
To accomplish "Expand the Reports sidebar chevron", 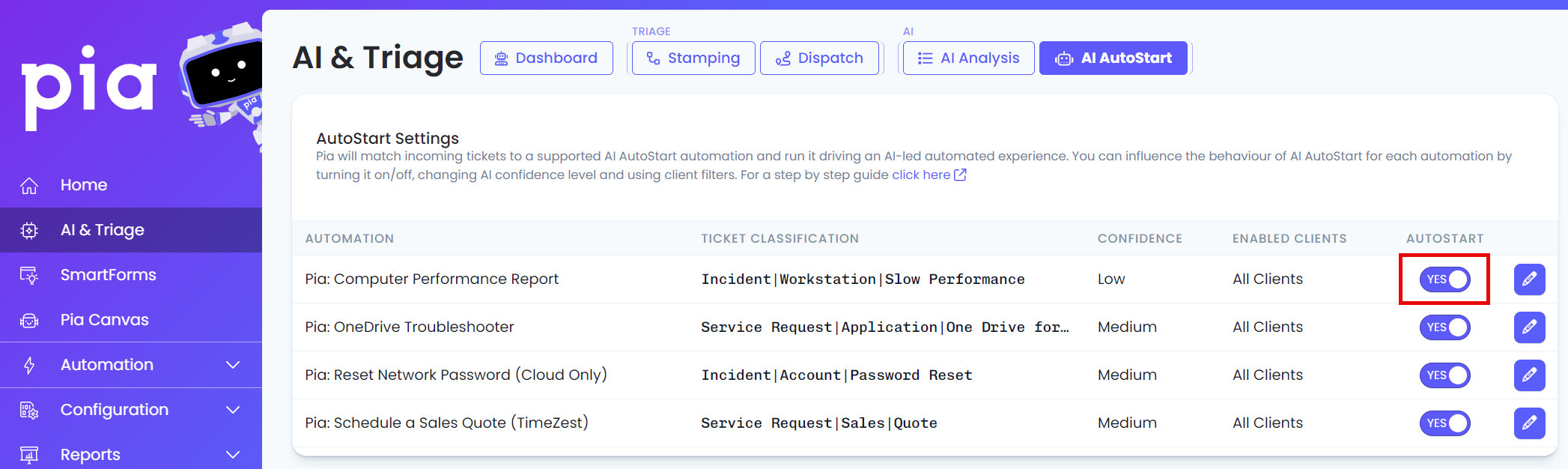I will (233, 455).
